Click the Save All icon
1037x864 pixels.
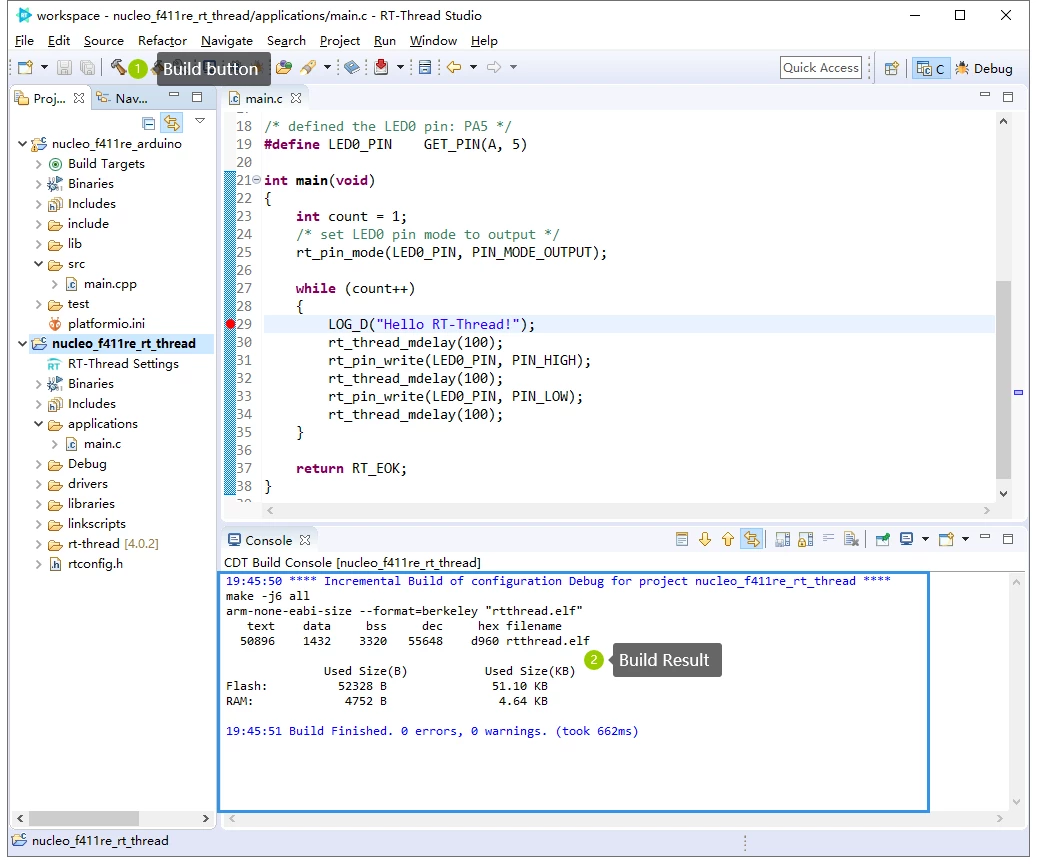[x=87, y=67]
